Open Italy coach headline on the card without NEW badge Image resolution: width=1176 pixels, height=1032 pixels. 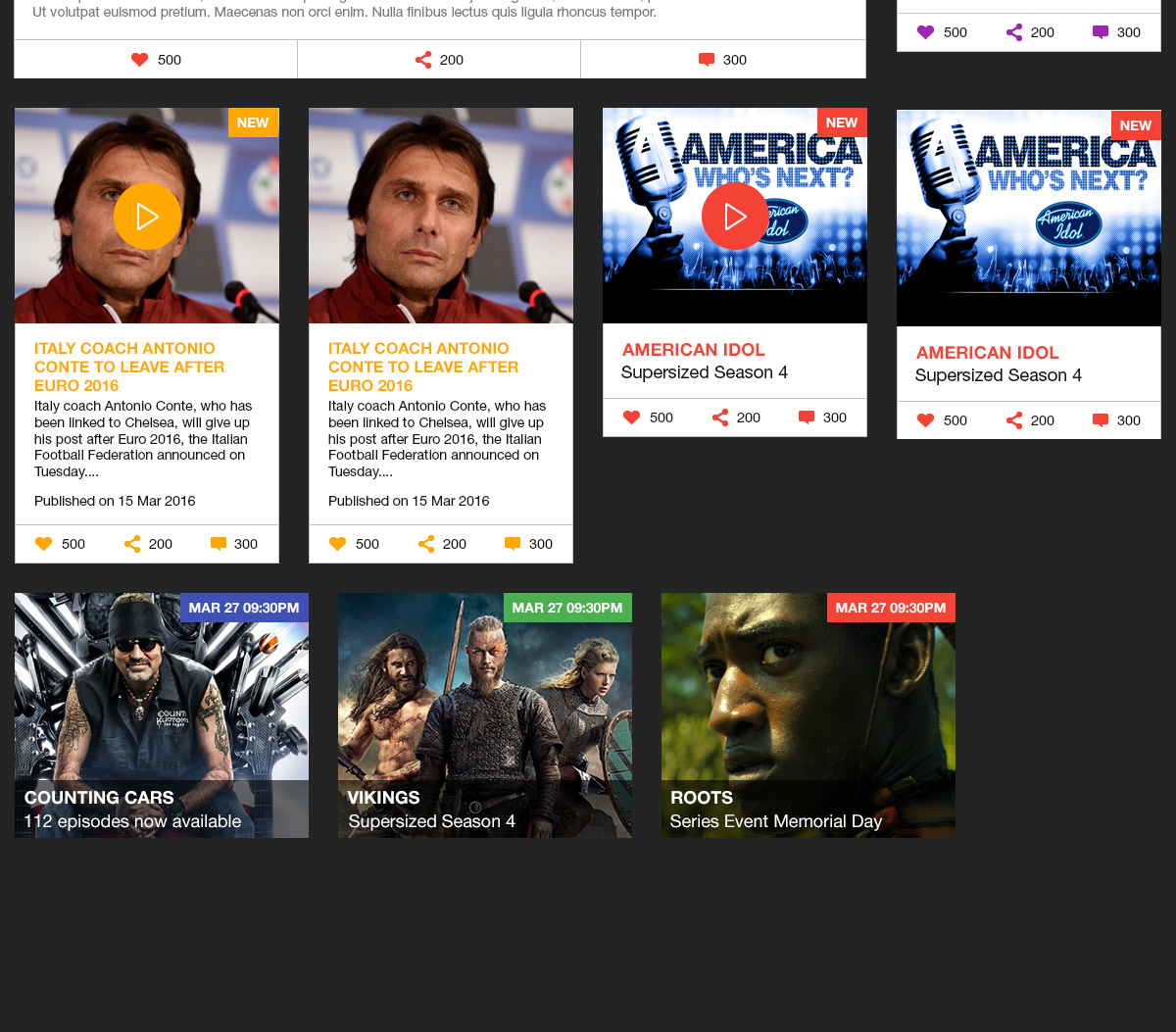coord(423,367)
